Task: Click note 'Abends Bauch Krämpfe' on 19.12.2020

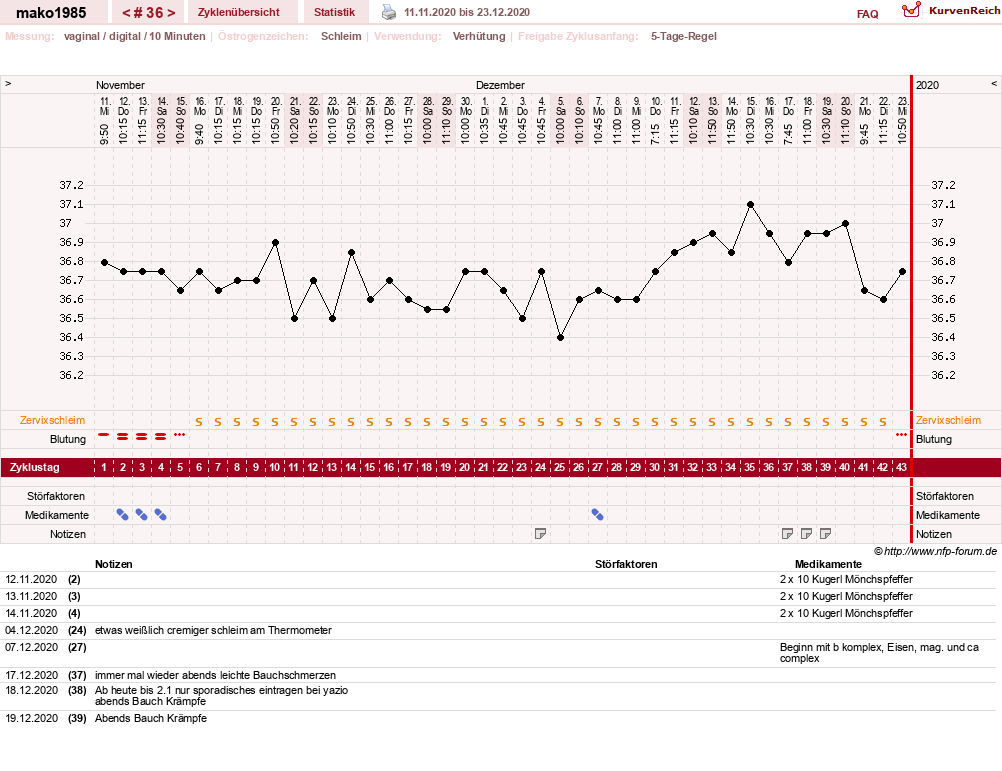Action: pos(151,718)
